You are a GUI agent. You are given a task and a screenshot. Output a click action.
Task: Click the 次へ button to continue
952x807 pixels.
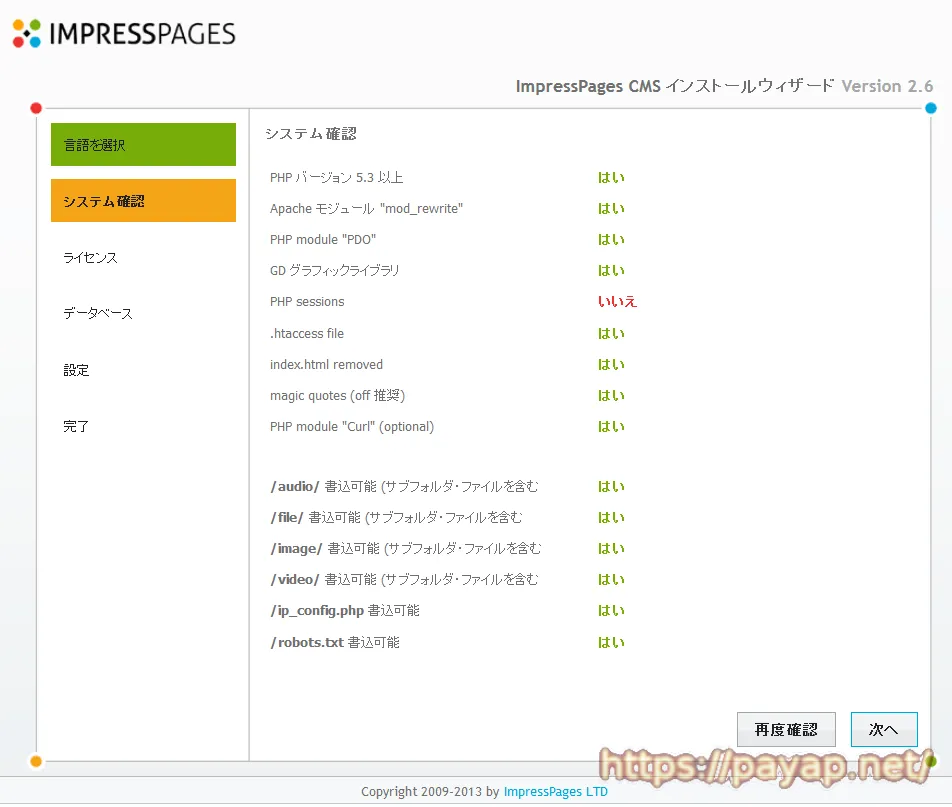[x=884, y=729]
